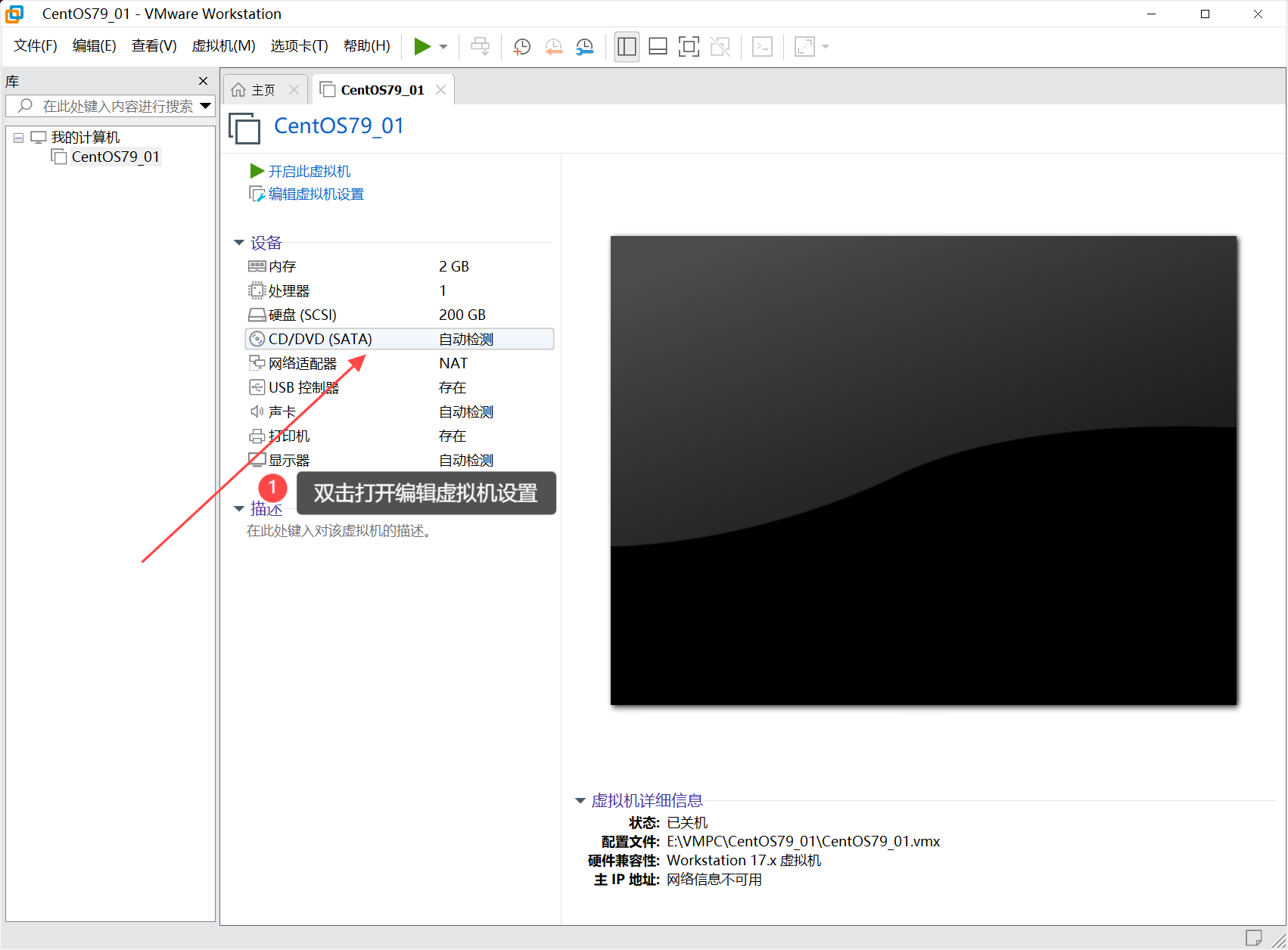The image size is (1288, 950).
Task: Collapse the 虚拟机详细信息 section
Action: pos(580,800)
